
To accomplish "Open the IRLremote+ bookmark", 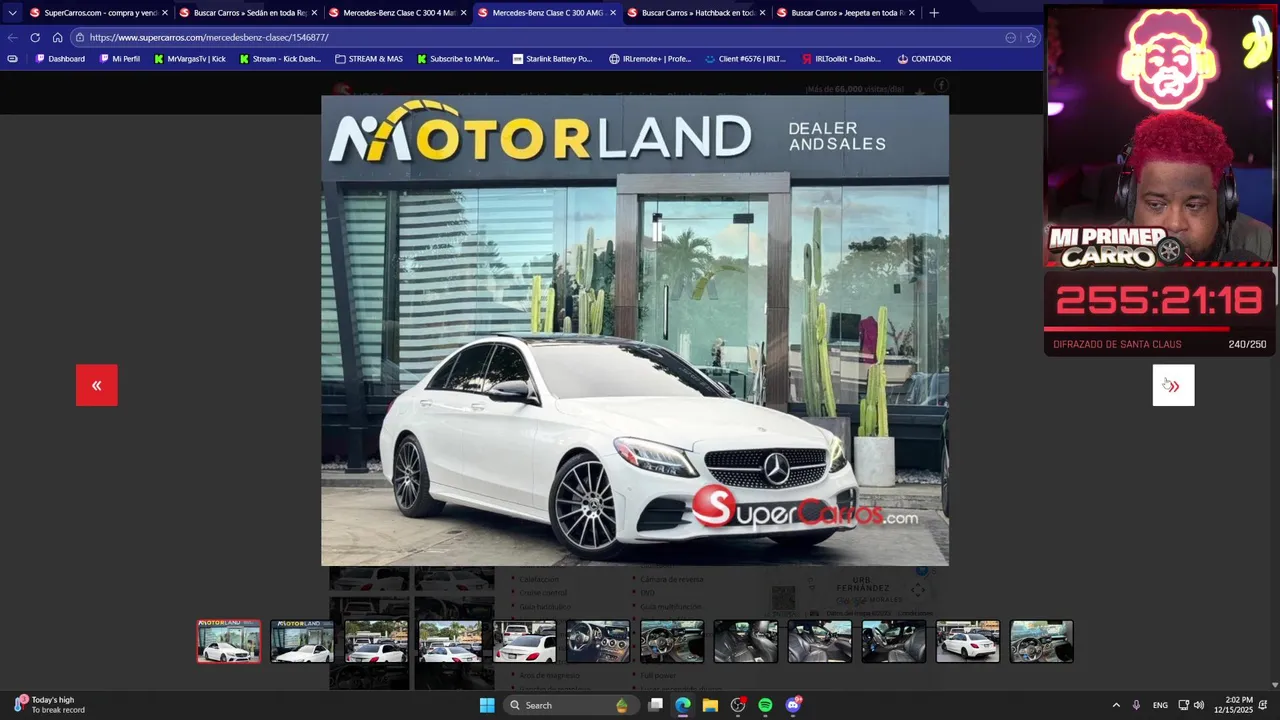I will click(x=650, y=59).
